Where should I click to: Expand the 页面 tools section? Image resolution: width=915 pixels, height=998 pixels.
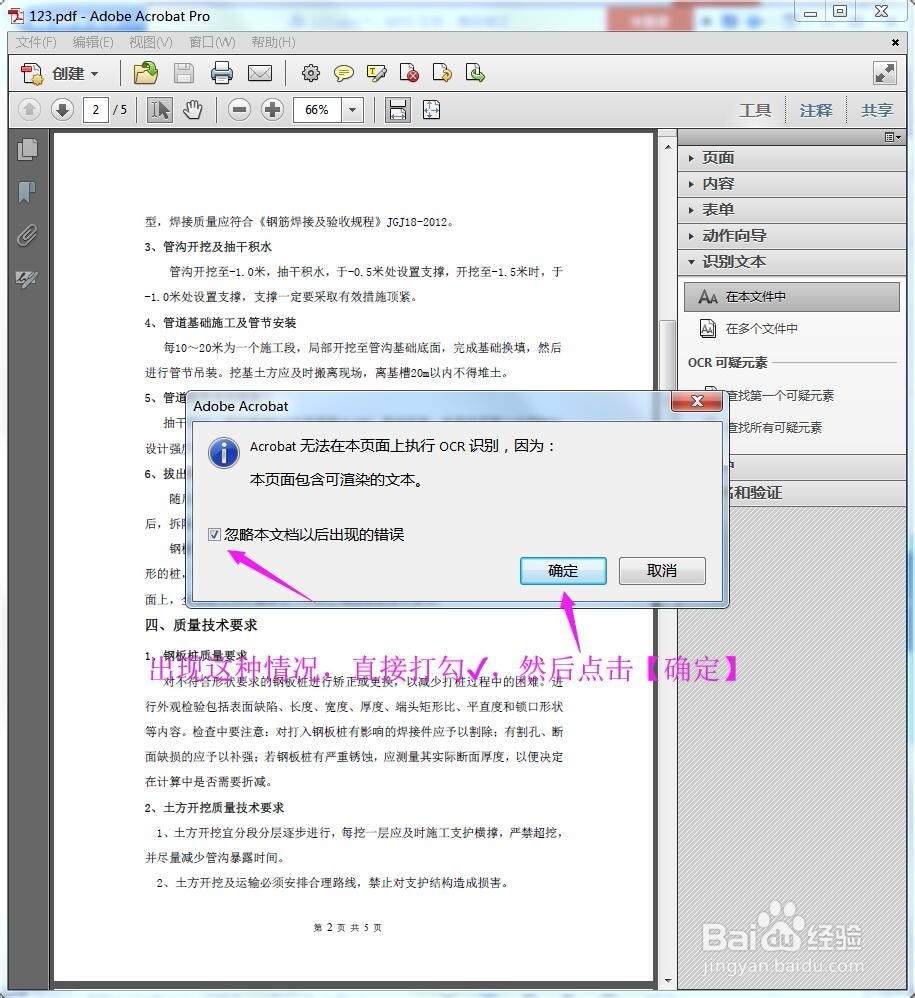(x=792, y=158)
